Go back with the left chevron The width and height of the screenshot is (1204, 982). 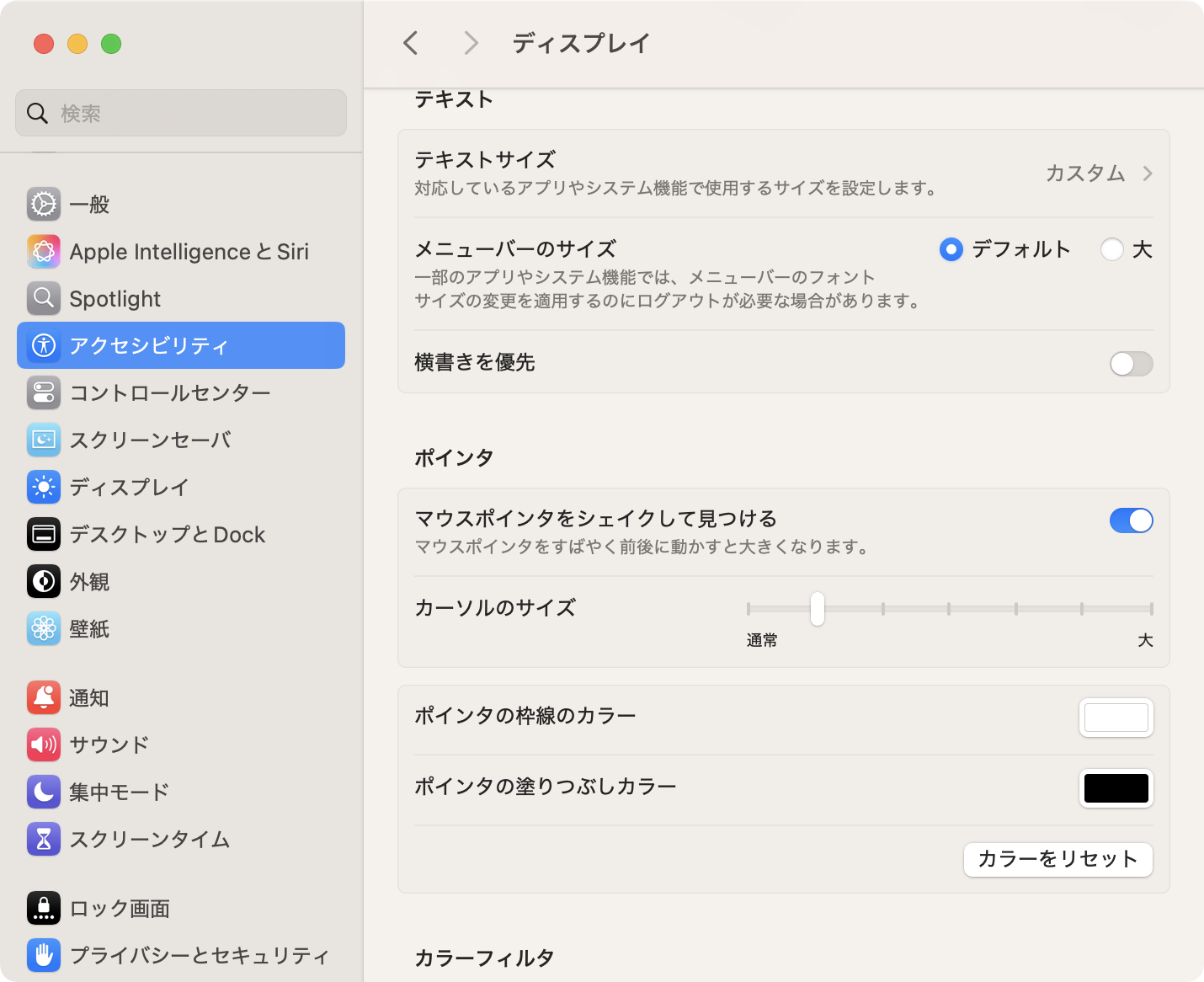pyautogui.click(x=411, y=43)
